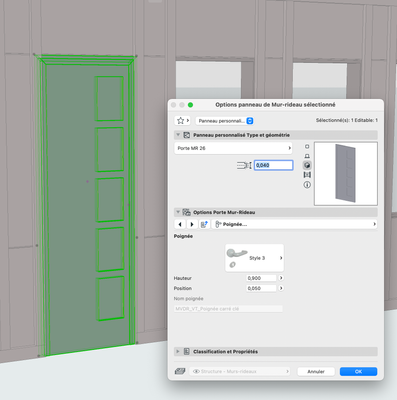Click the Nom poignée text field
The image size is (397, 400).
pyautogui.click(x=228, y=309)
